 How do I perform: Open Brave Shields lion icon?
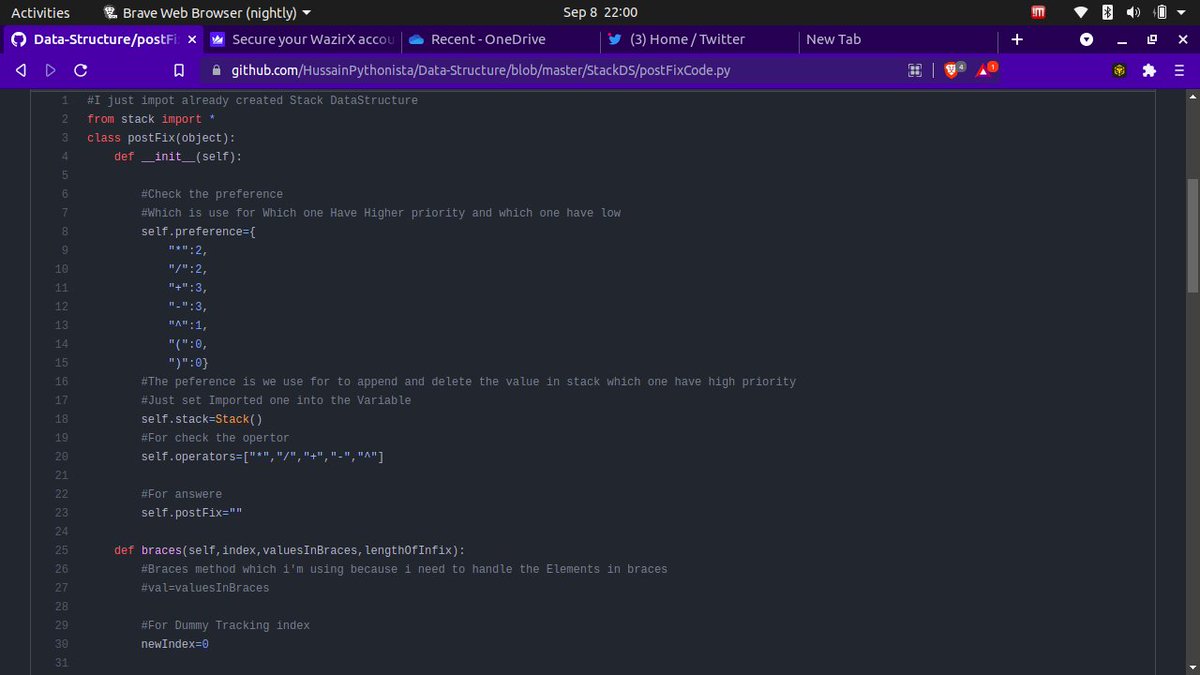(950, 70)
